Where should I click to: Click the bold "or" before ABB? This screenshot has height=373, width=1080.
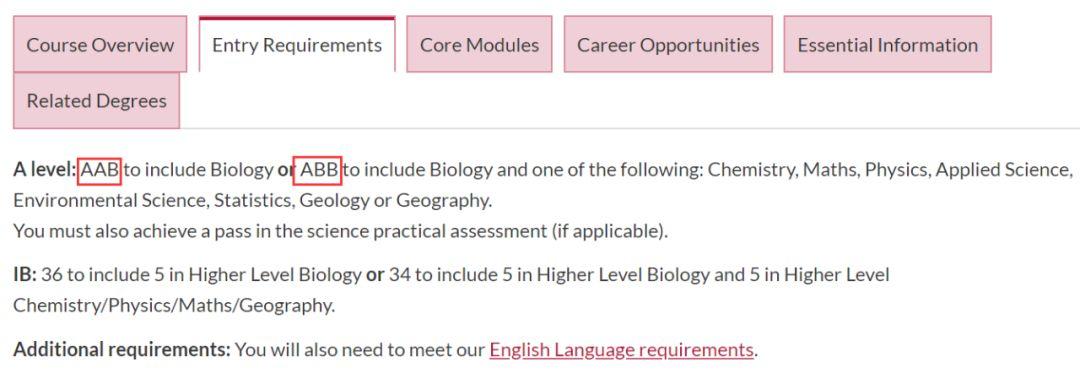(x=286, y=170)
